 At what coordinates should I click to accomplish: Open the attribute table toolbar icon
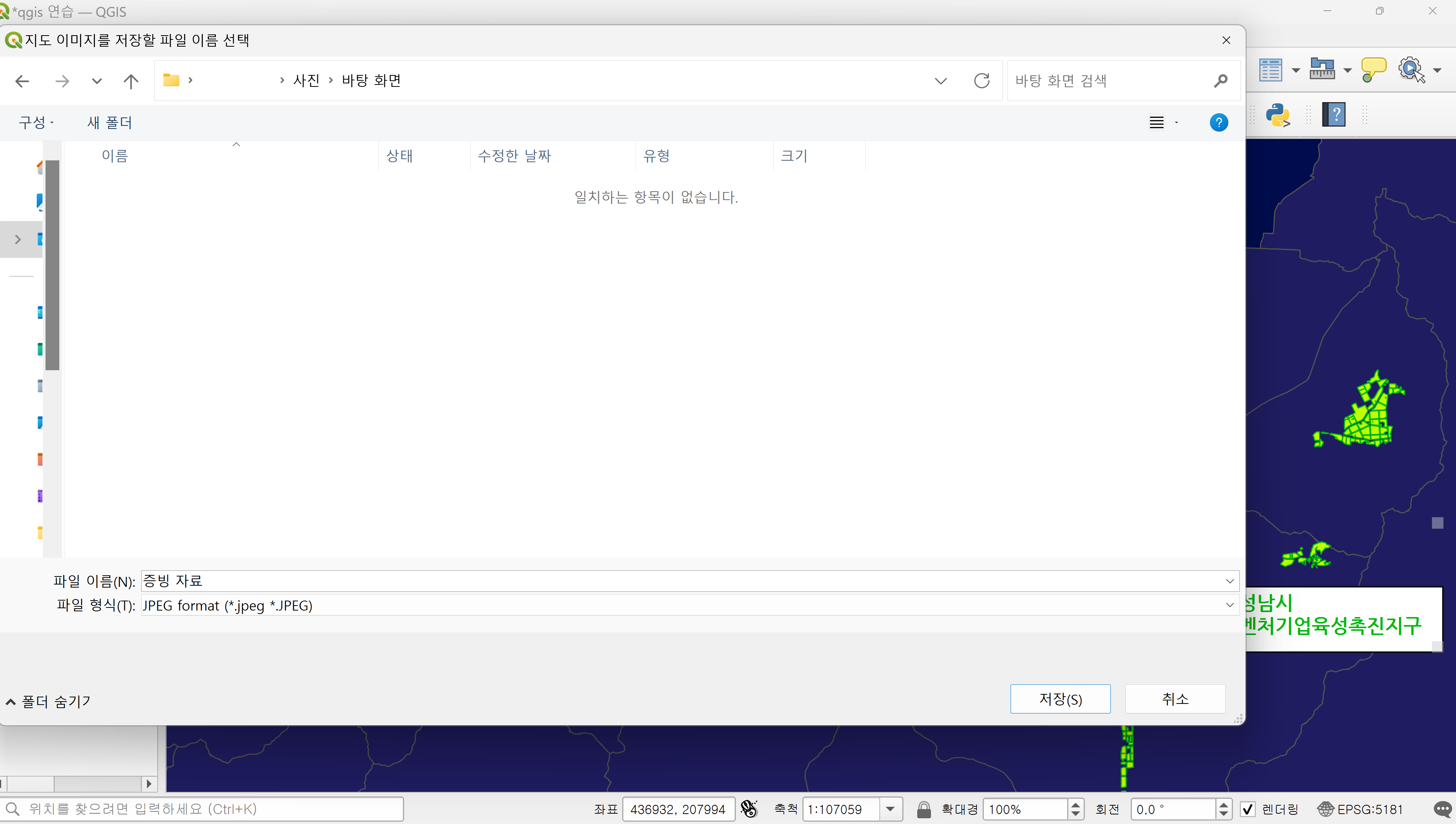point(1270,70)
